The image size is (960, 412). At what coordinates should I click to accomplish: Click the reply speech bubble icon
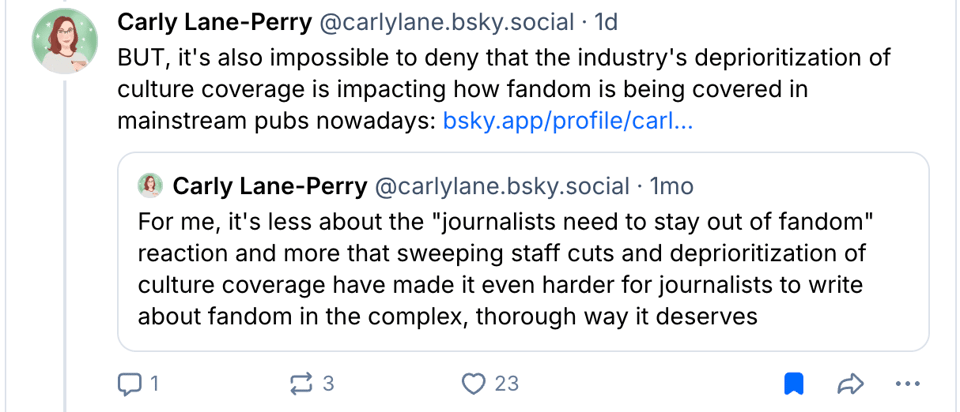pos(129,383)
